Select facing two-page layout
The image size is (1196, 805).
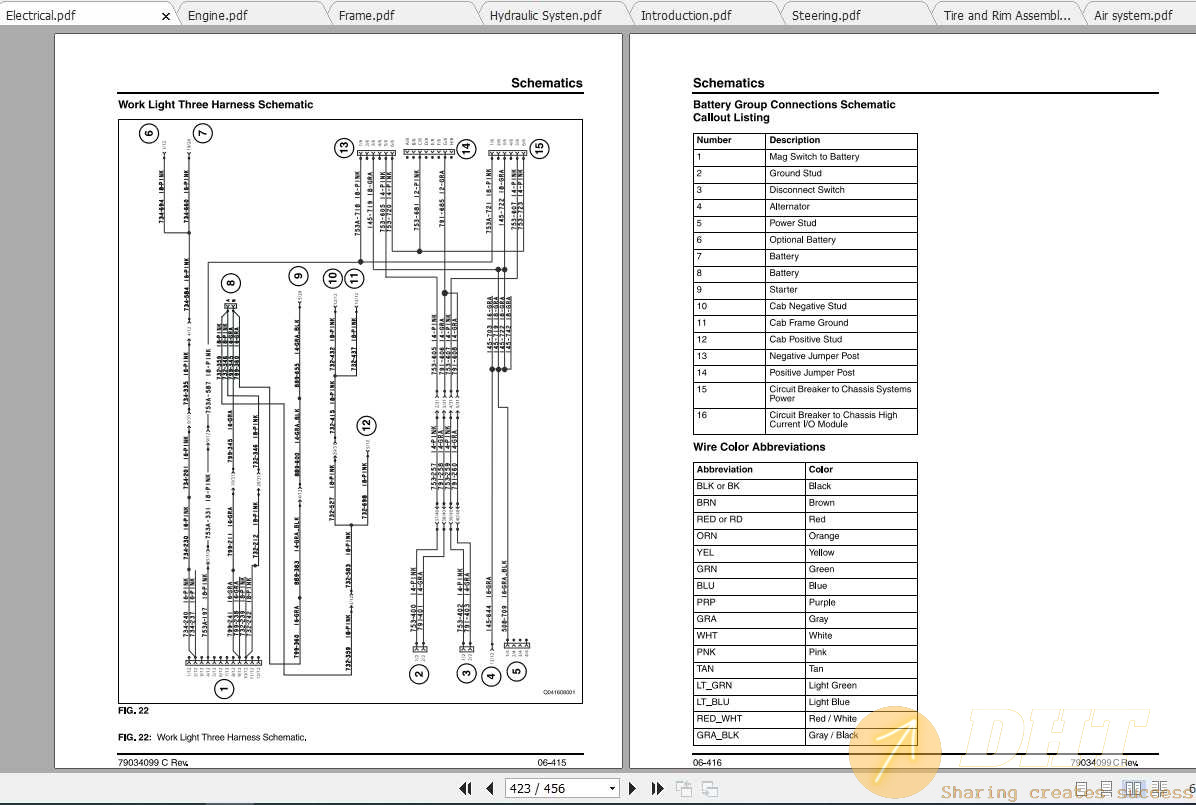tap(1133, 788)
